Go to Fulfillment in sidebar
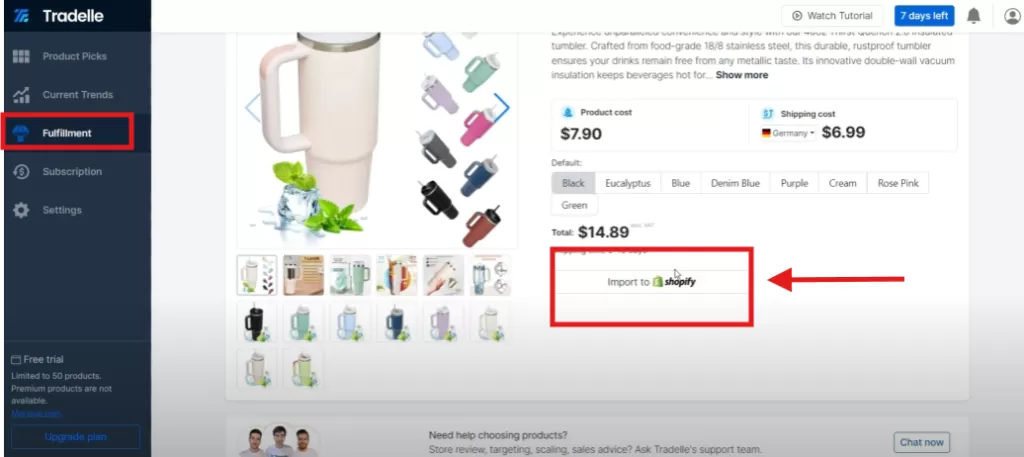Viewport: 1024px width, 457px height. [x=68, y=133]
